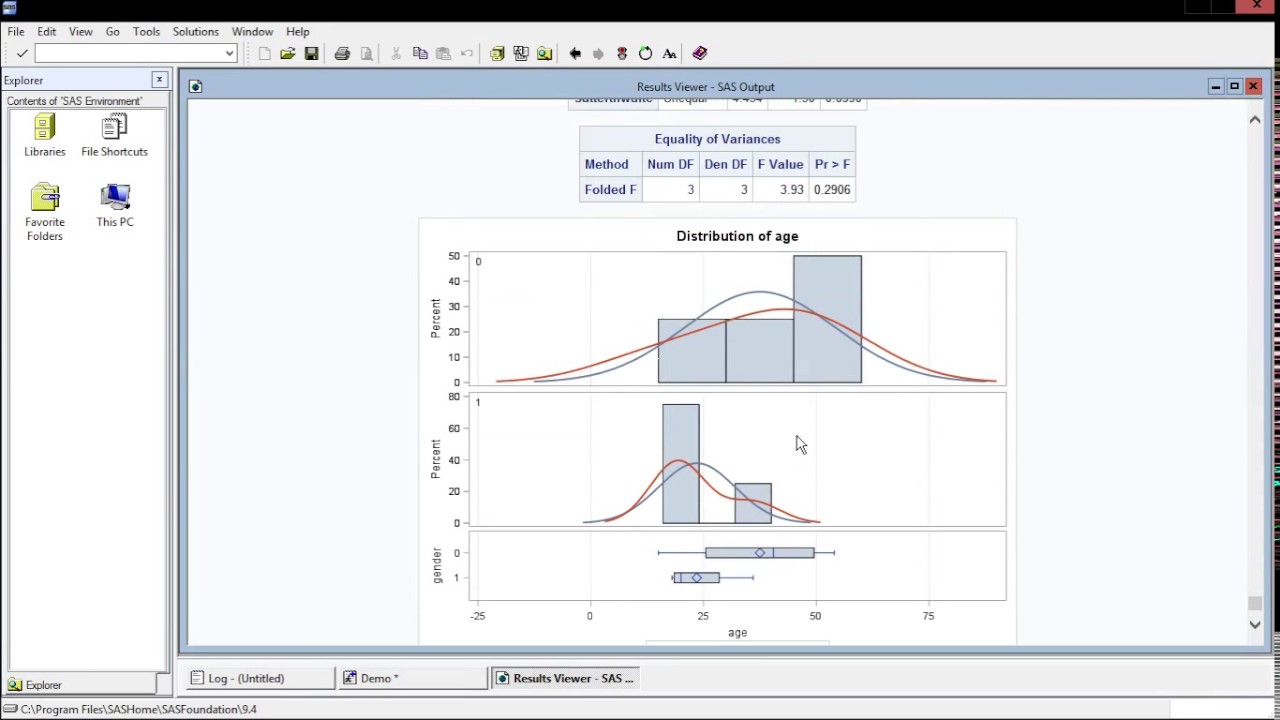Image resolution: width=1280 pixels, height=720 pixels.
Task: Open the Libraries icon in Explorer
Action: click(x=45, y=135)
